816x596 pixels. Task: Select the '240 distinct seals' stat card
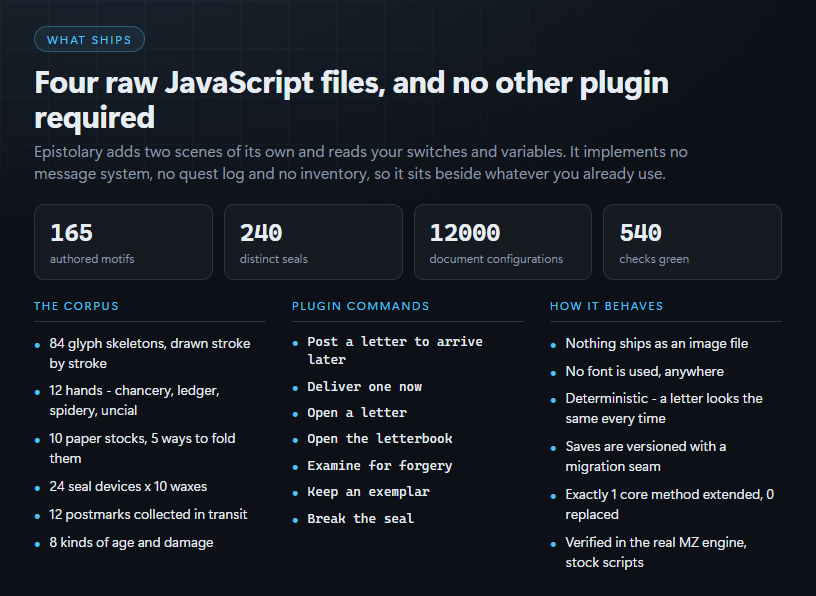[x=313, y=242]
